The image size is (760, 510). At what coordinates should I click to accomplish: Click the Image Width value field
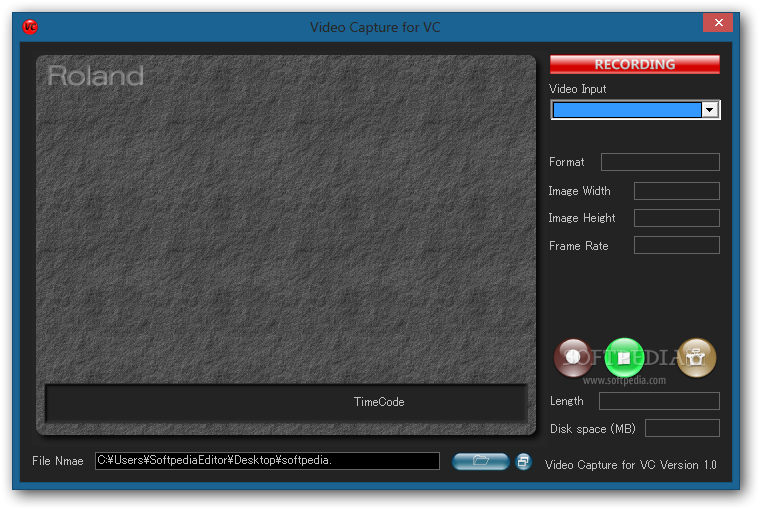tap(677, 191)
